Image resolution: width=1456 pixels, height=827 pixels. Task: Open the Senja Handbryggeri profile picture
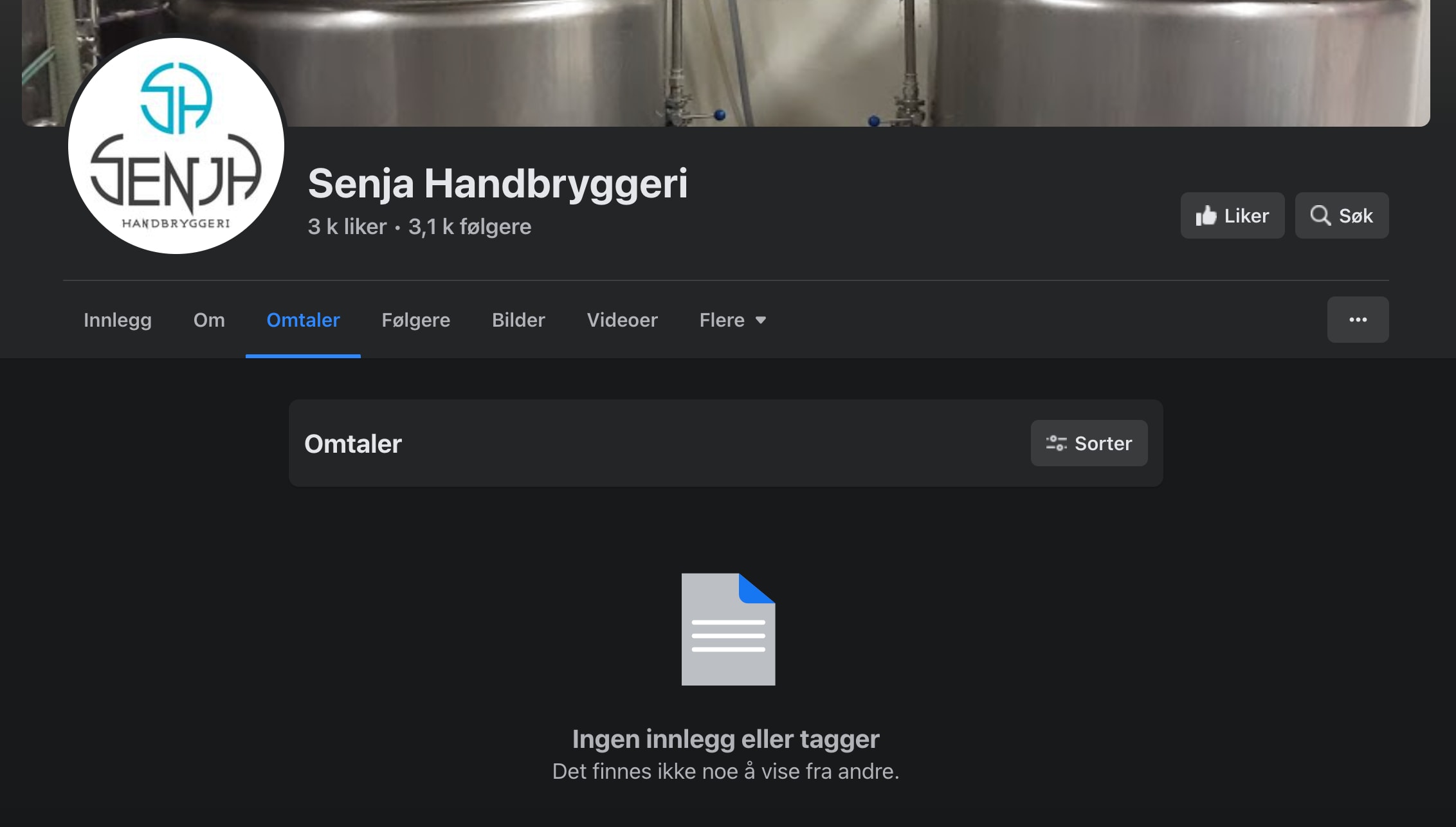176,146
